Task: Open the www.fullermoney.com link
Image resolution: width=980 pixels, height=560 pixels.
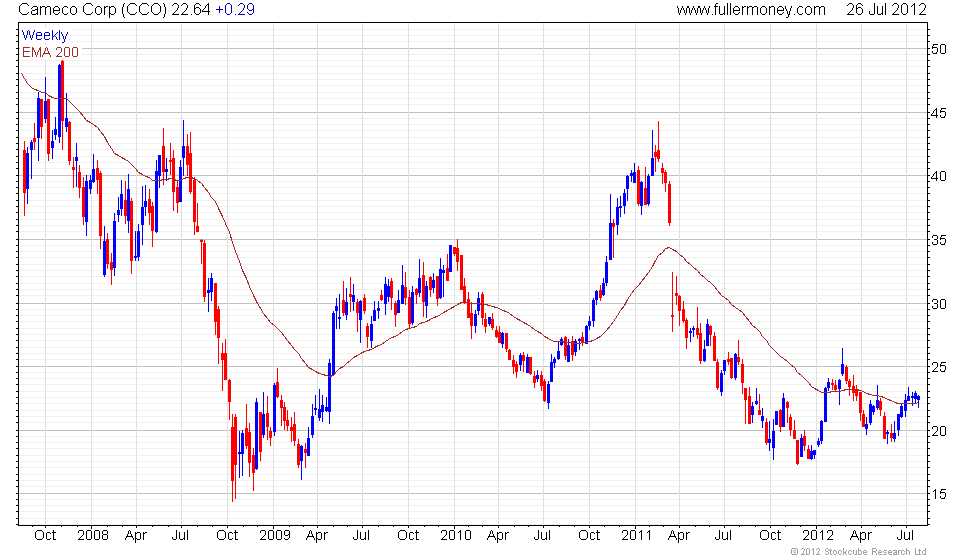Action: point(751,10)
